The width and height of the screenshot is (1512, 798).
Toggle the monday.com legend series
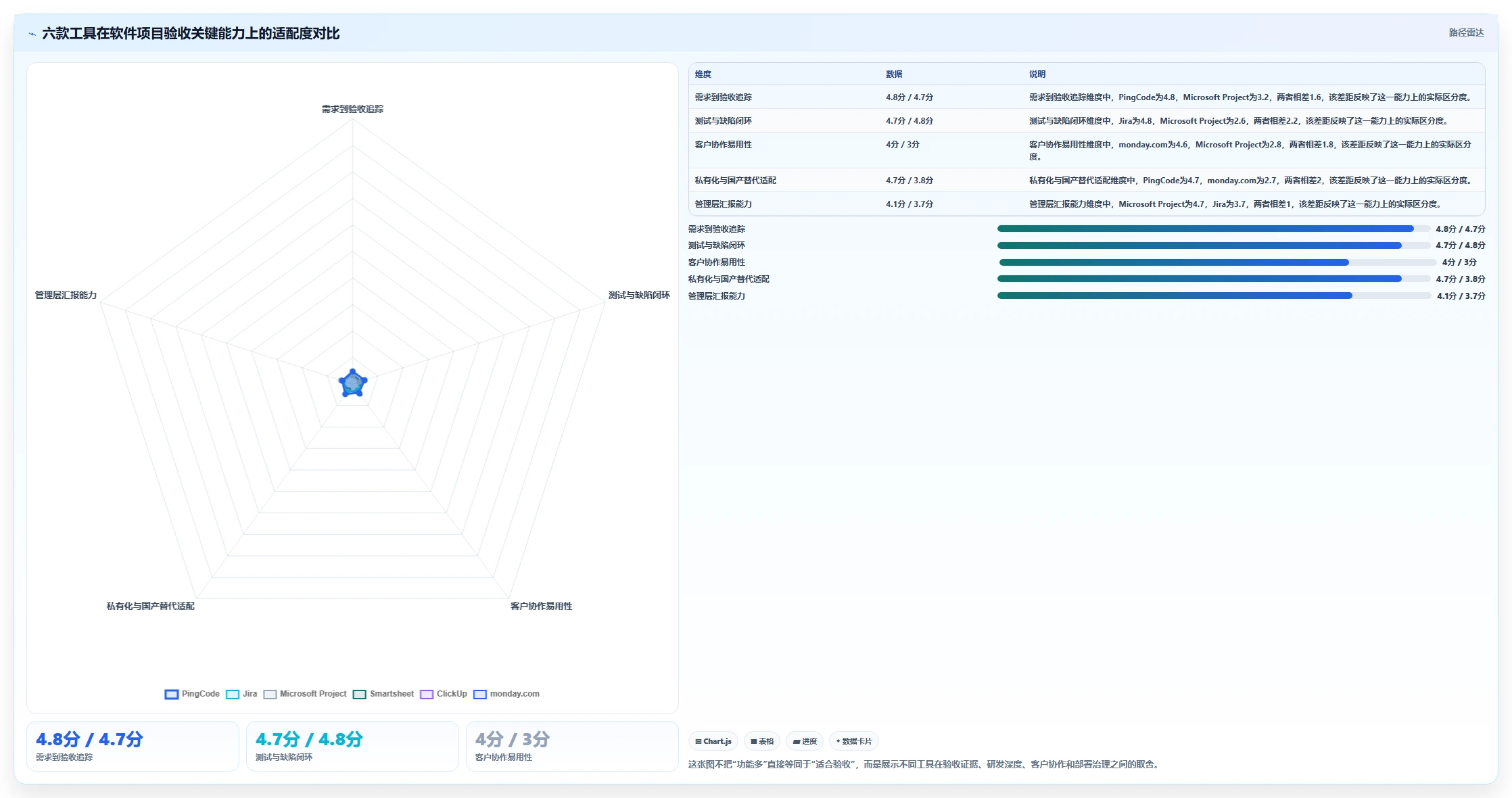(506, 694)
